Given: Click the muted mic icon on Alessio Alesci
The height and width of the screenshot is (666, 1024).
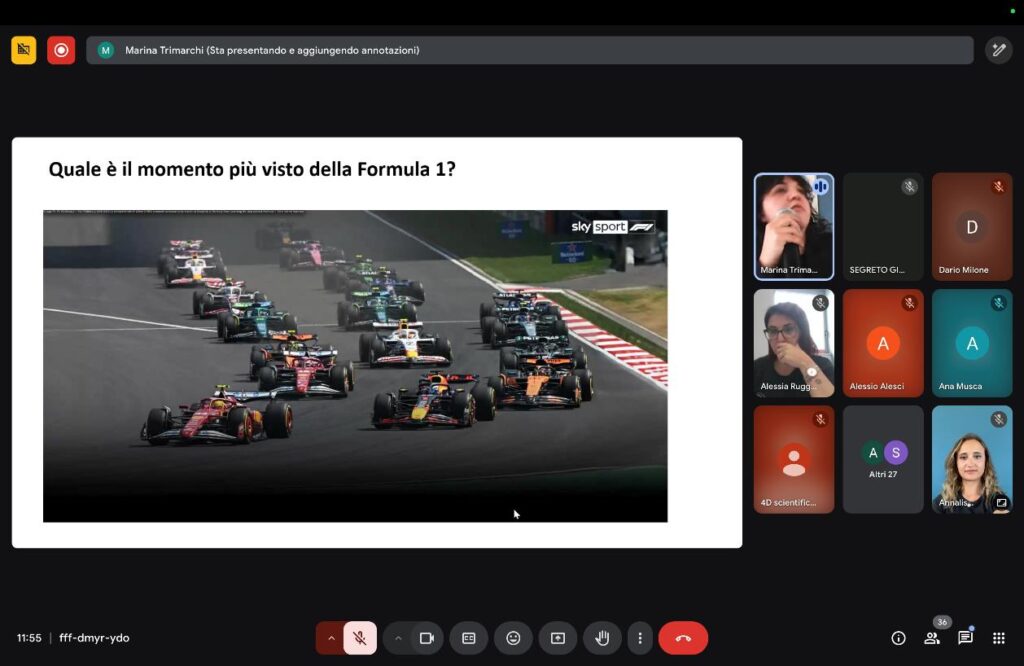Looking at the screenshot, I should point(909,303).
